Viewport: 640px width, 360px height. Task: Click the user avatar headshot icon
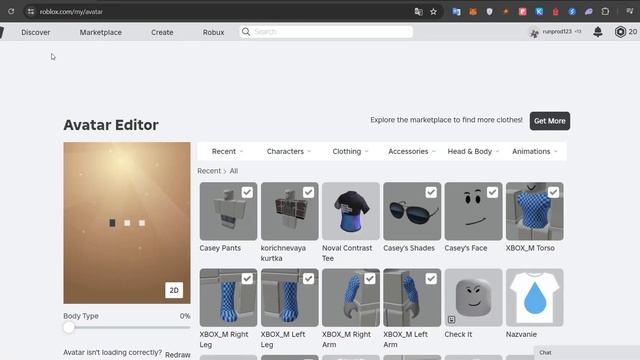(534, 32)
